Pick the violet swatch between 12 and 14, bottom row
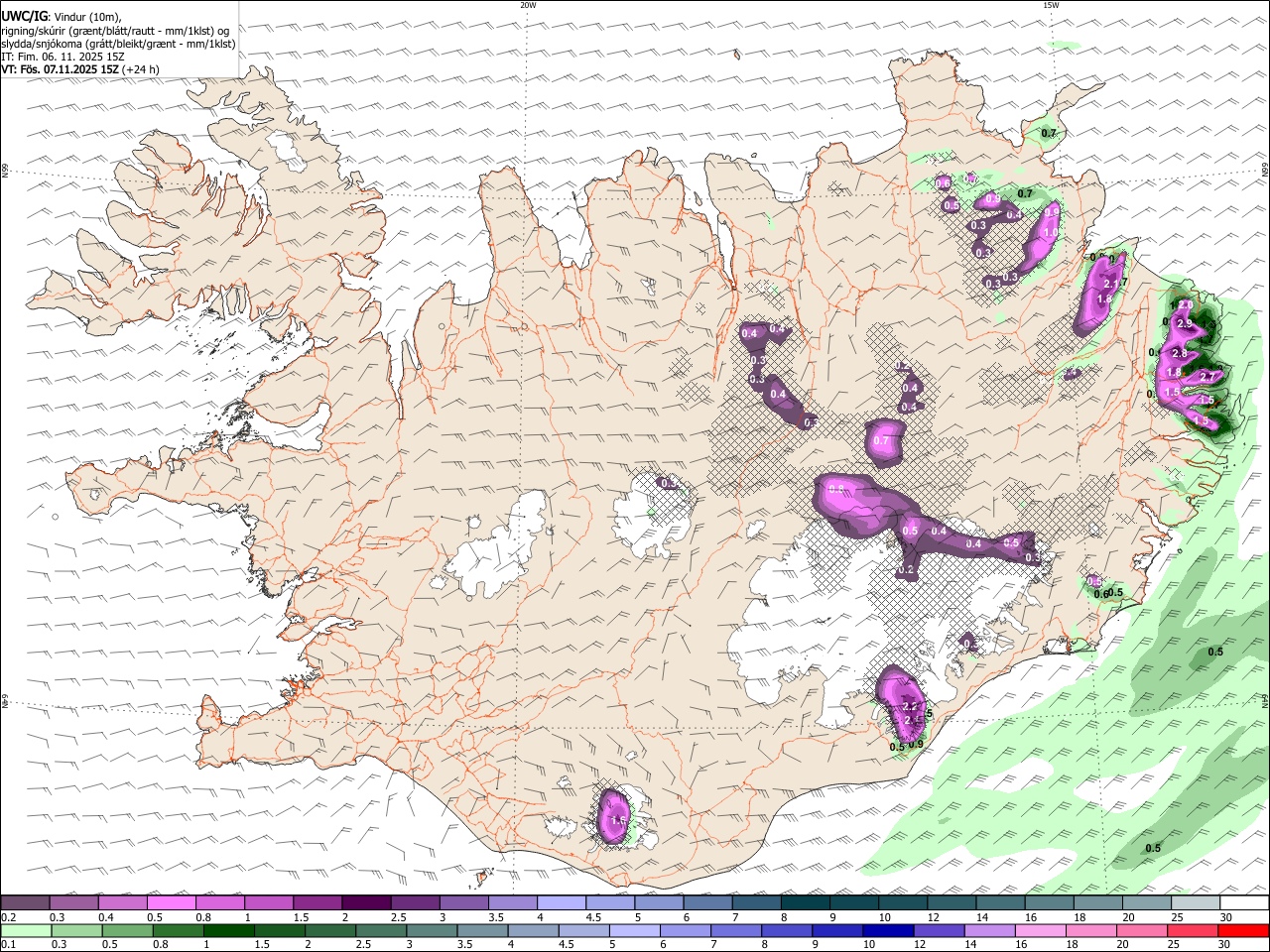This screenshot has height=952, width=1270. 938,931
